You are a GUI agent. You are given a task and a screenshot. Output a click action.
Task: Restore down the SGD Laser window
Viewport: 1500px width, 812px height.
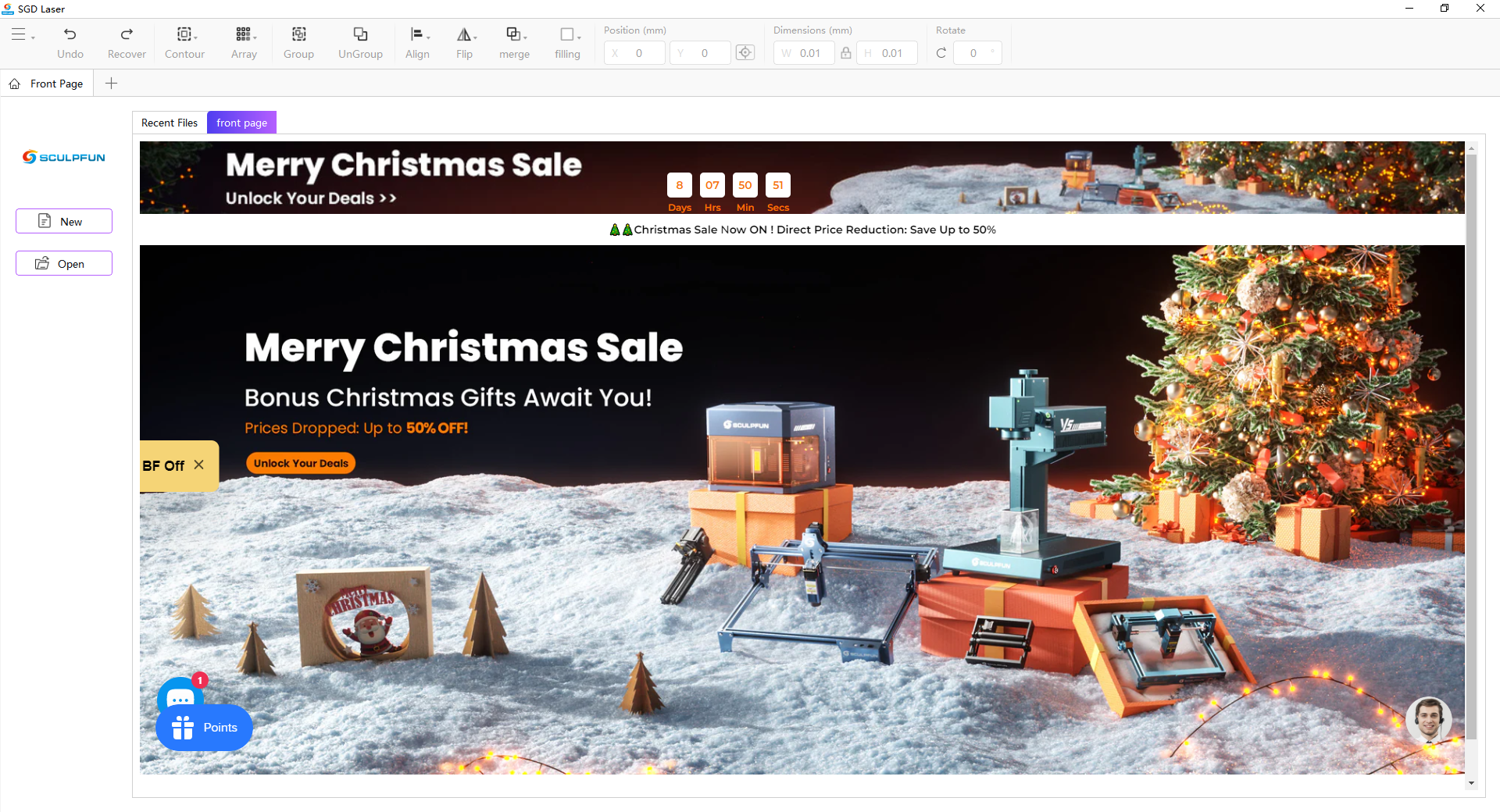(x=1445, y=9)
